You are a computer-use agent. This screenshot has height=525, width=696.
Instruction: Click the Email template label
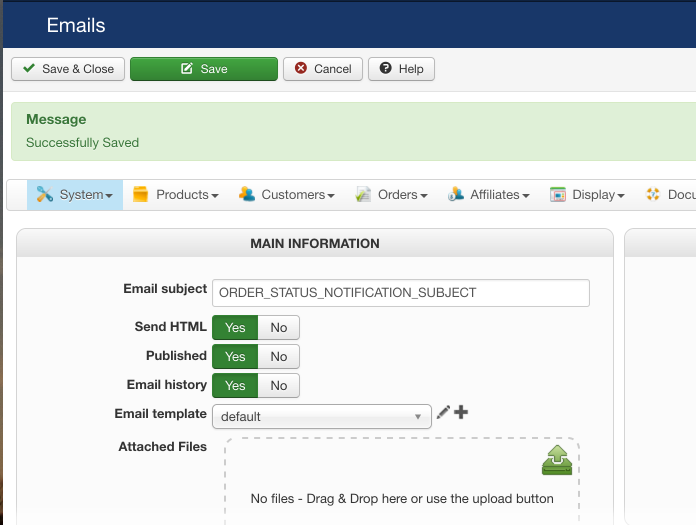[160, 414]
